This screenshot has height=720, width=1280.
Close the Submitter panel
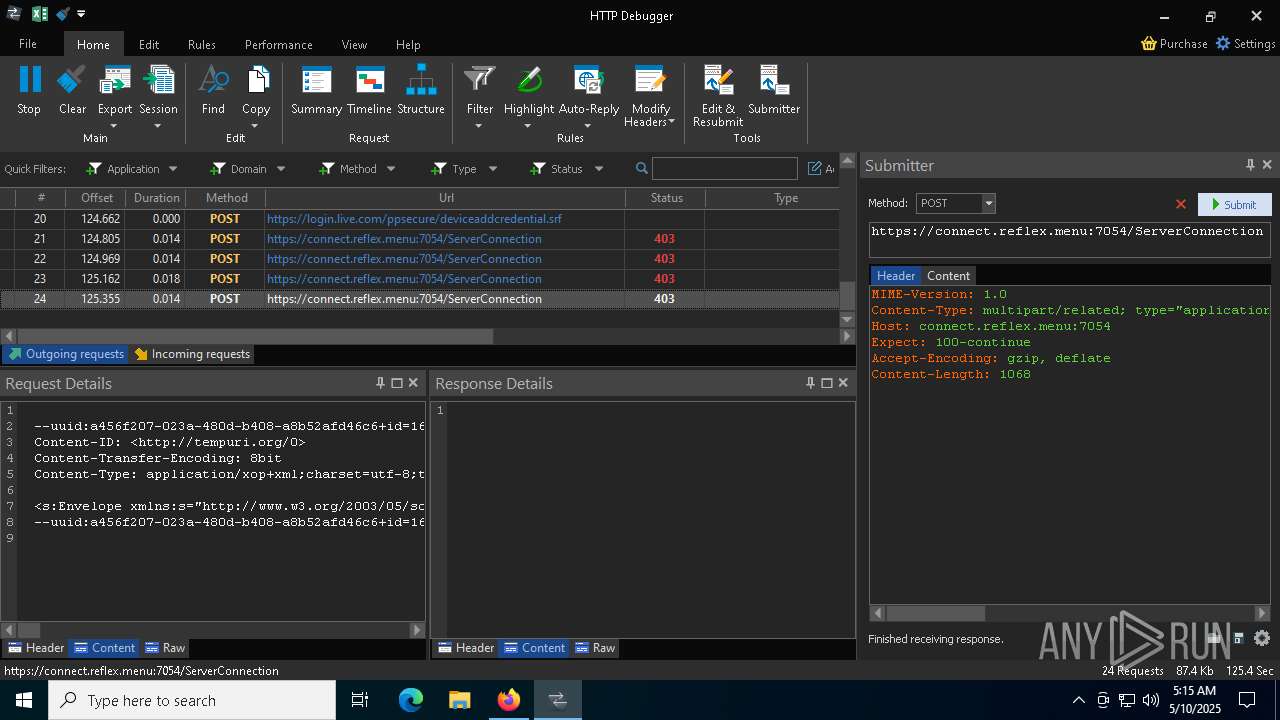point(1267,165)
